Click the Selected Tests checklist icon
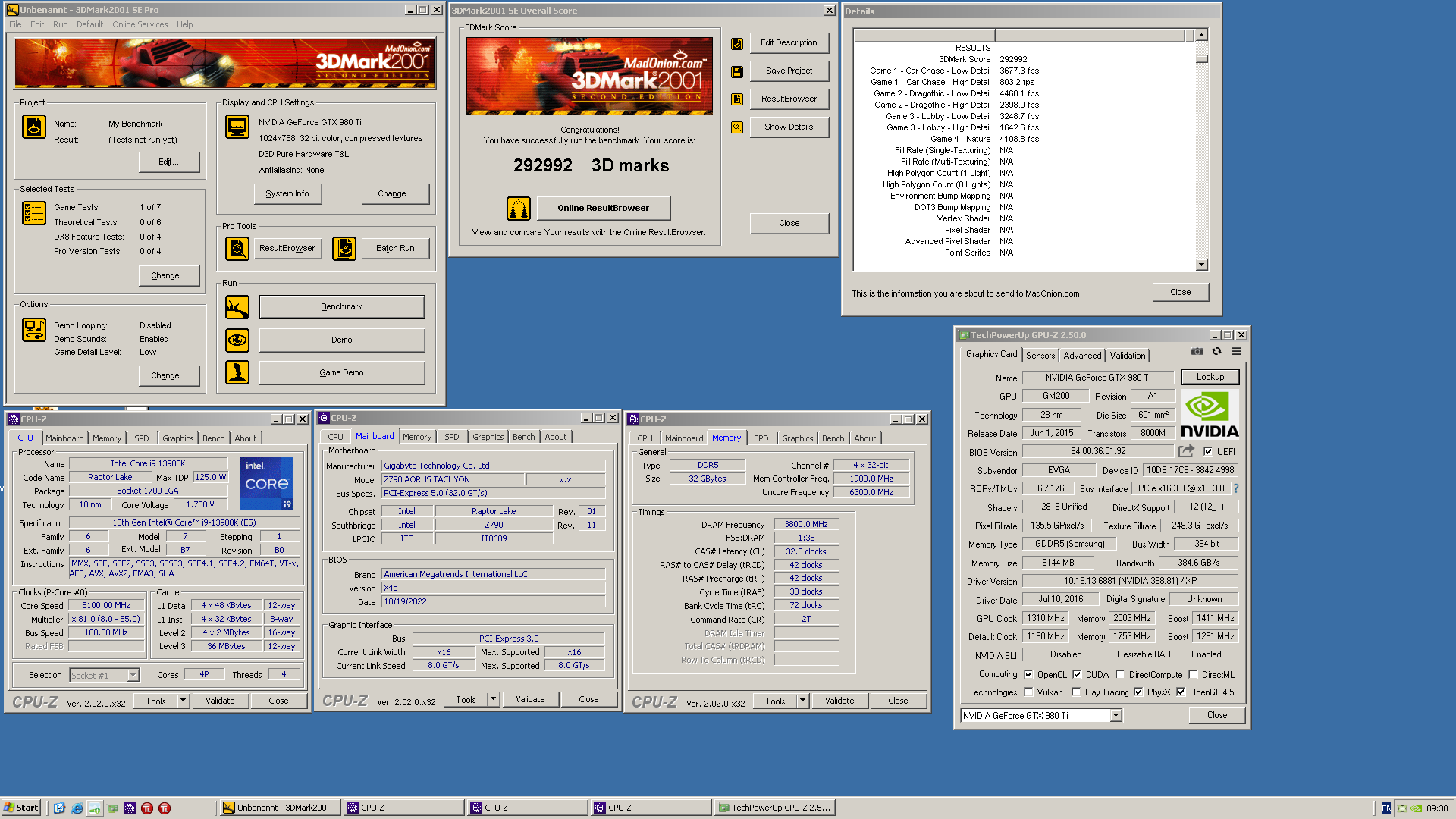1456x819 pixels. [34, 213]
